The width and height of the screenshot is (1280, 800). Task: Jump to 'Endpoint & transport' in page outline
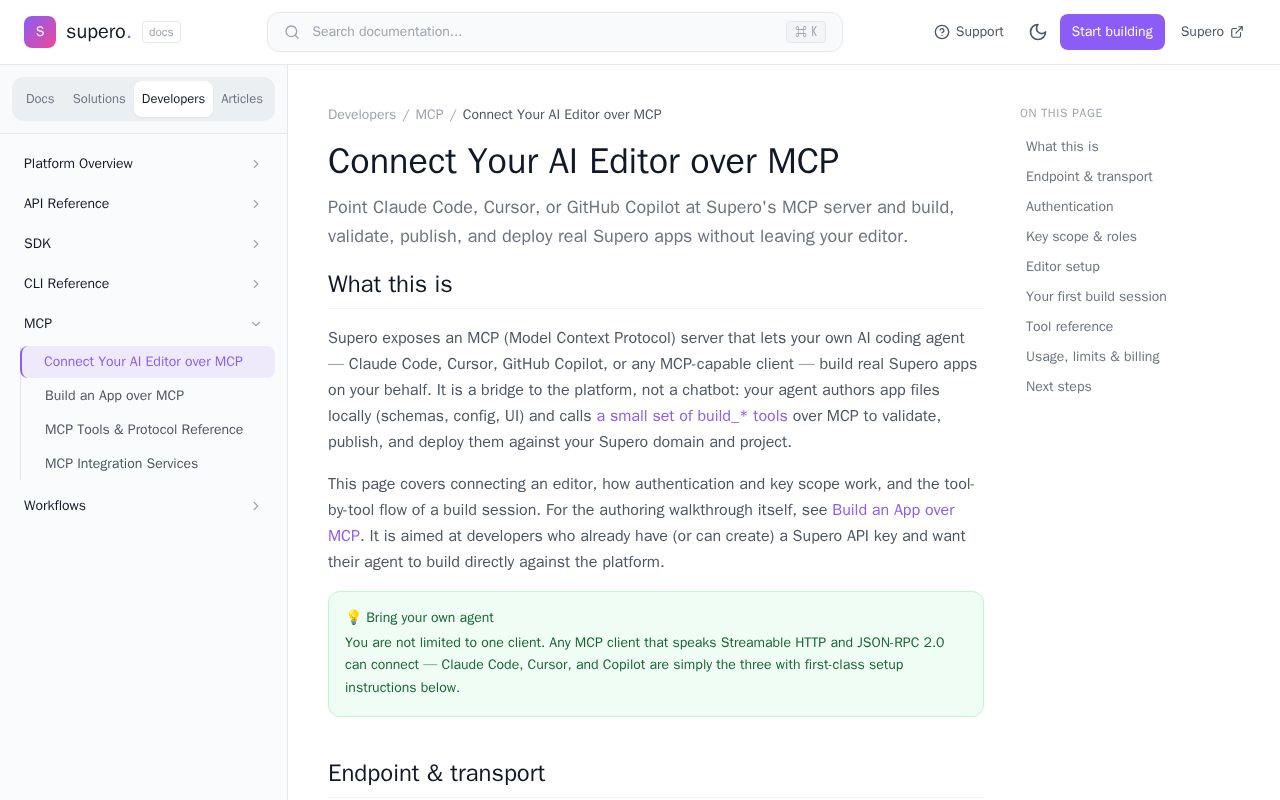[x=1089, y=177]
